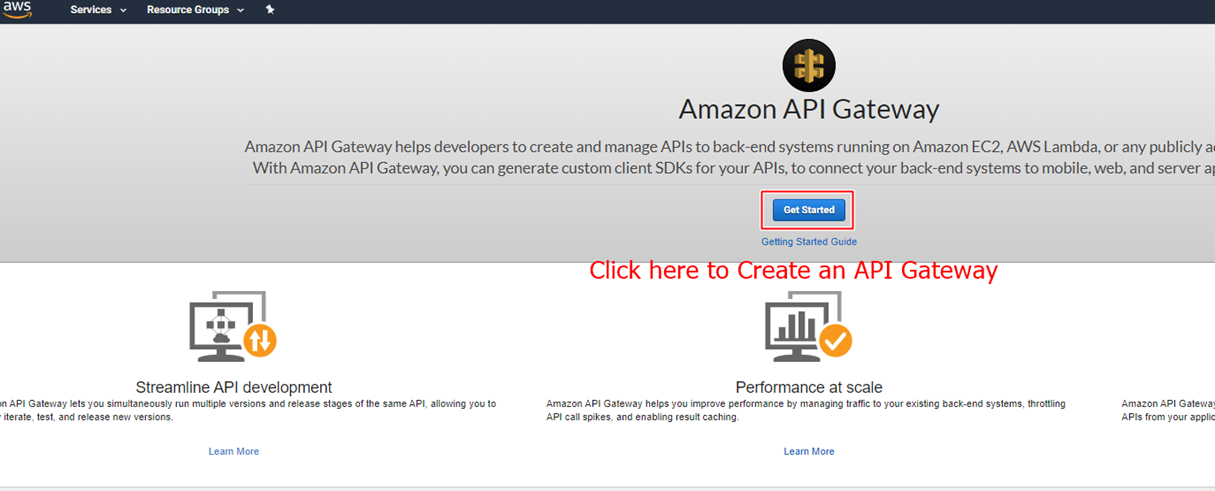Open the Services dropdown menu

[98, 10]
